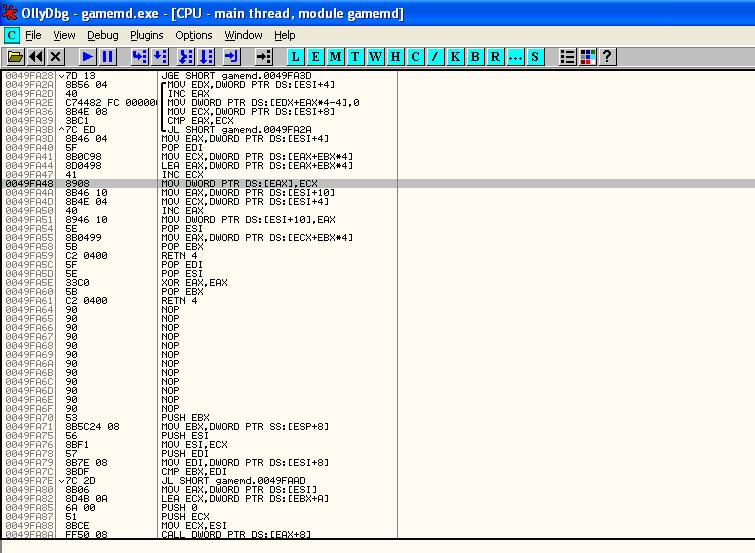Close the debugged program with X icon
This screenshot has width=755, height=553.
point(56,57)
